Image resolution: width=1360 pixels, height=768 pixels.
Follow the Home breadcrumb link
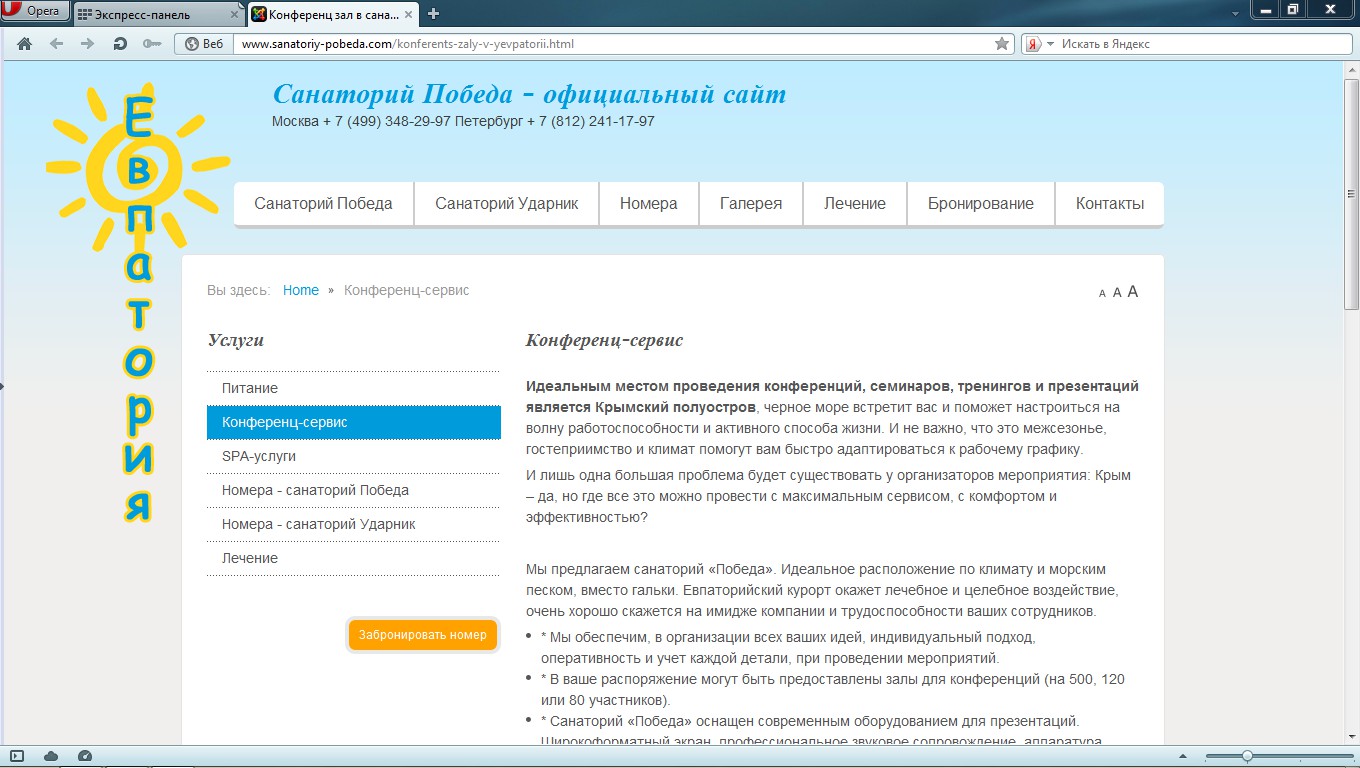tap(301, 290)
